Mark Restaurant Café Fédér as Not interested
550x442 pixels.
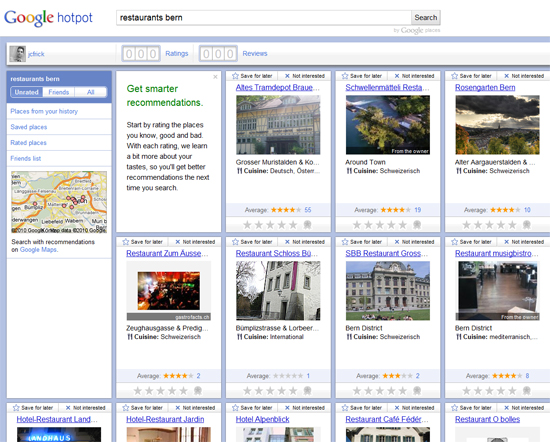tap(414, 408)
